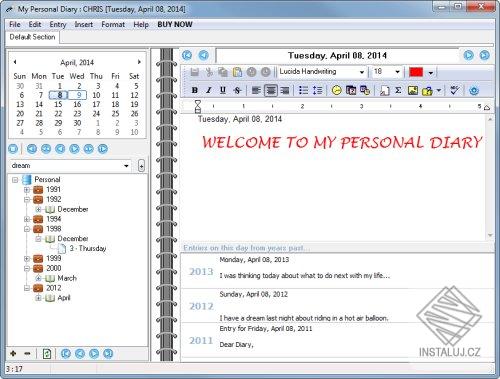500x379 pixels.
Task: Run spell check with ABC icon
Action: coord(455,90)
